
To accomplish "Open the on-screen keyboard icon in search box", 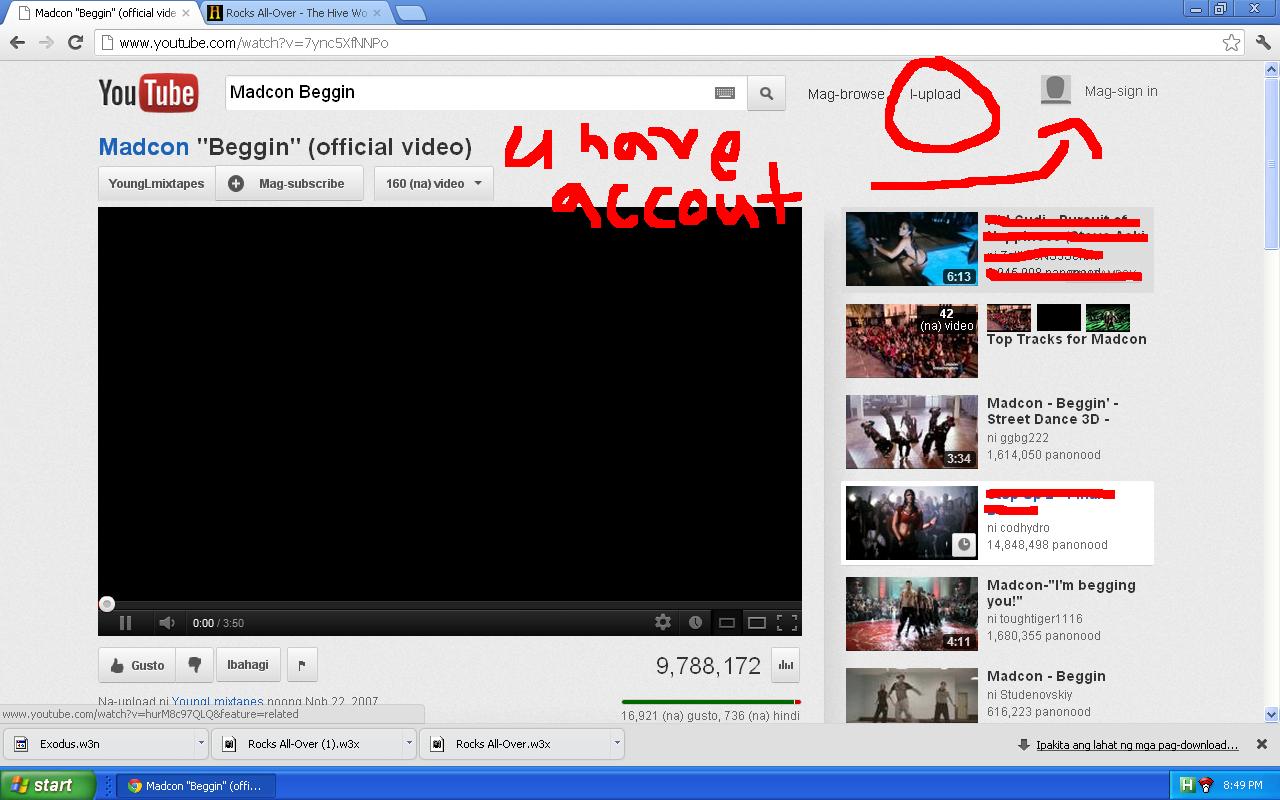I will click(725, 93).
